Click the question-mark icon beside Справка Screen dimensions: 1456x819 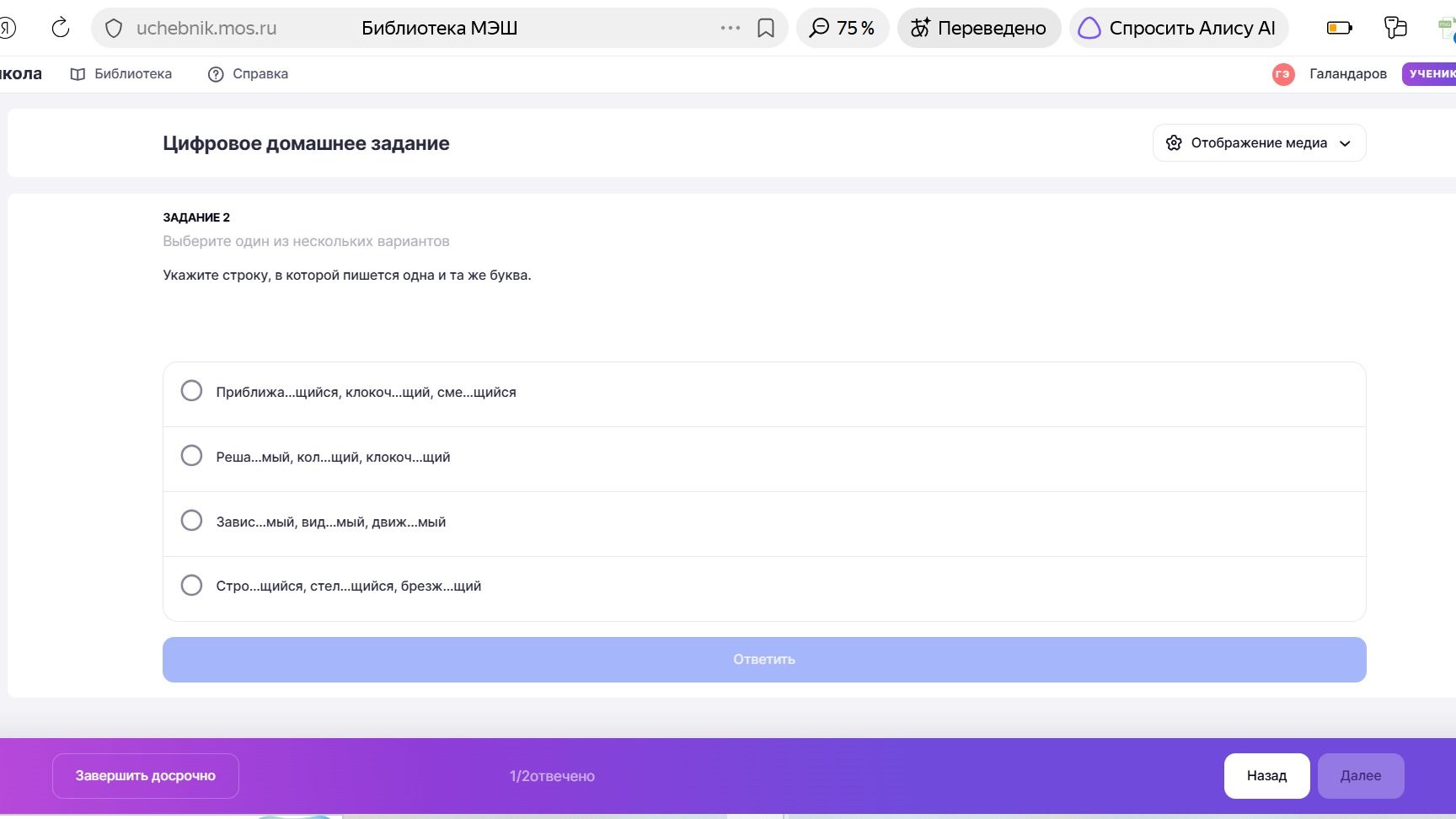coord(216,74)
